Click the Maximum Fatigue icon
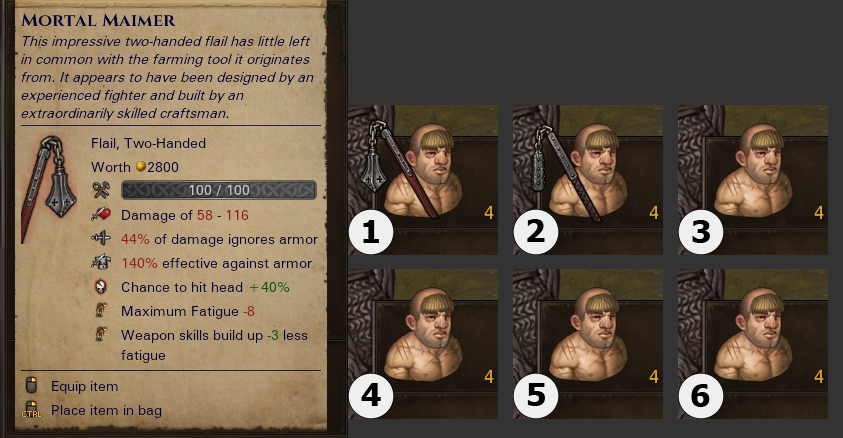Image resolution: width=843 pixels, height=438 pixels. click(101, 310)
